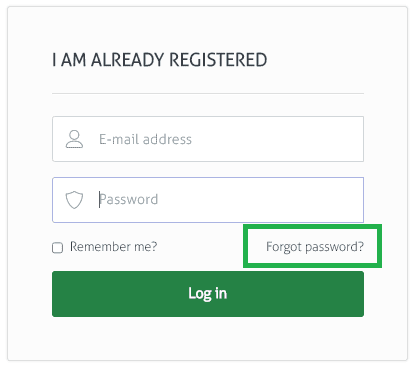The image size is (418, 366).
Task: Open the Forgot password link
Action: (315, 247)
